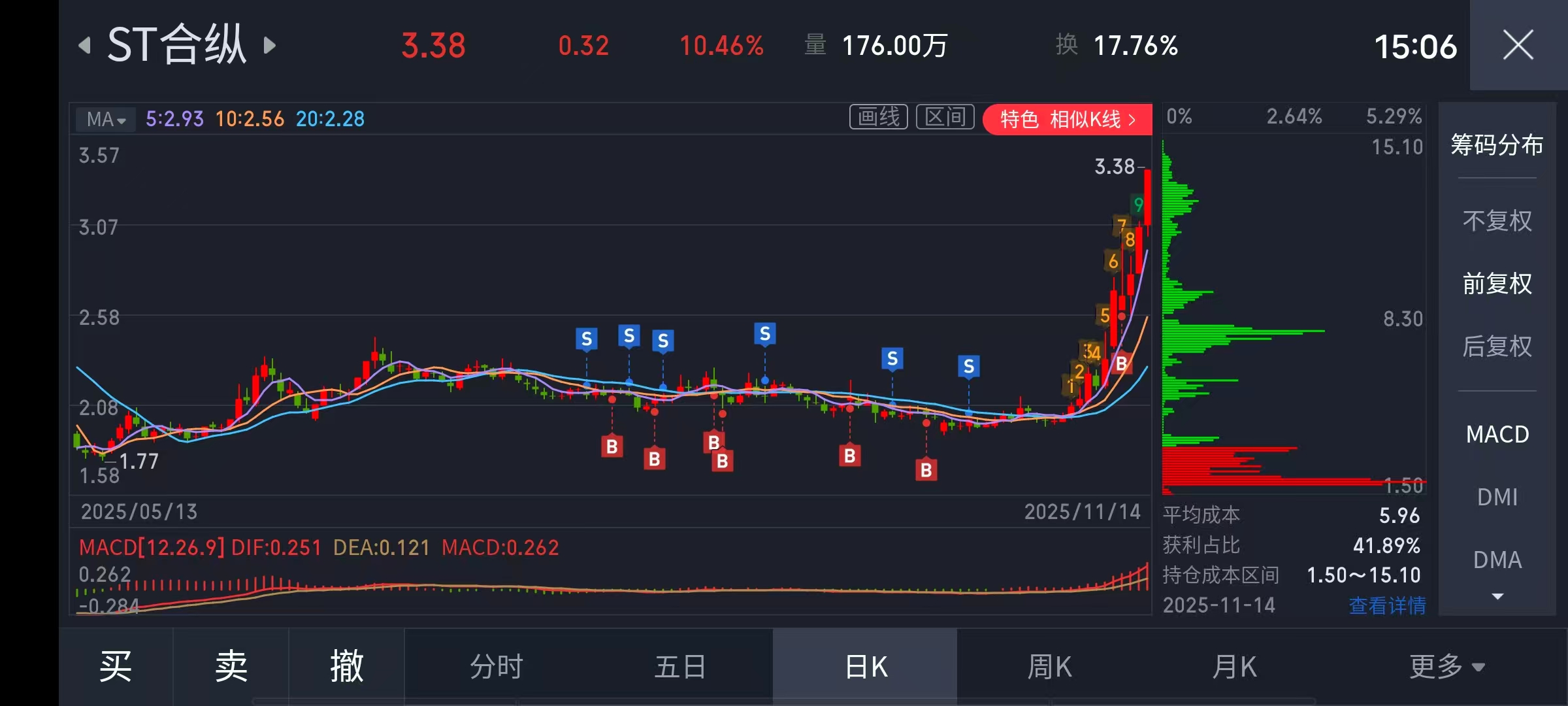
Task: Close the chart with the X icon
Action: click(x=1517, y=46)
